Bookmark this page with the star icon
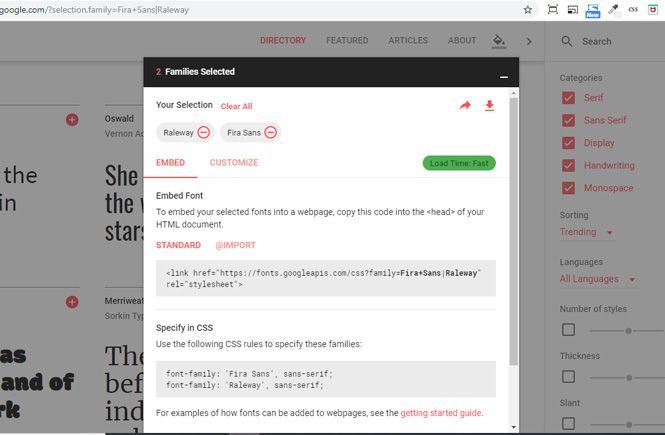 click(x=528, y=10)
